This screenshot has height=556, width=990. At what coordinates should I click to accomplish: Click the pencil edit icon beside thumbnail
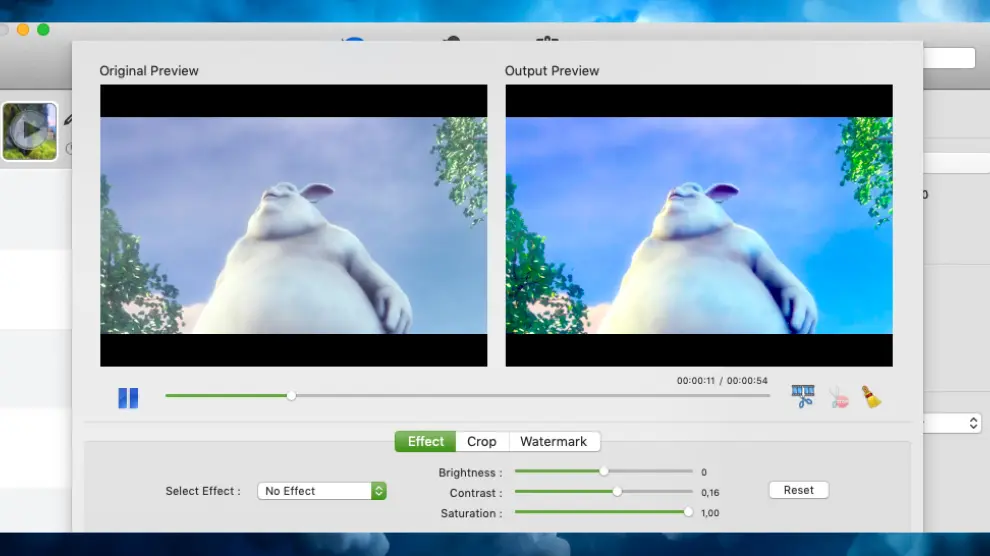coord(68,120)
